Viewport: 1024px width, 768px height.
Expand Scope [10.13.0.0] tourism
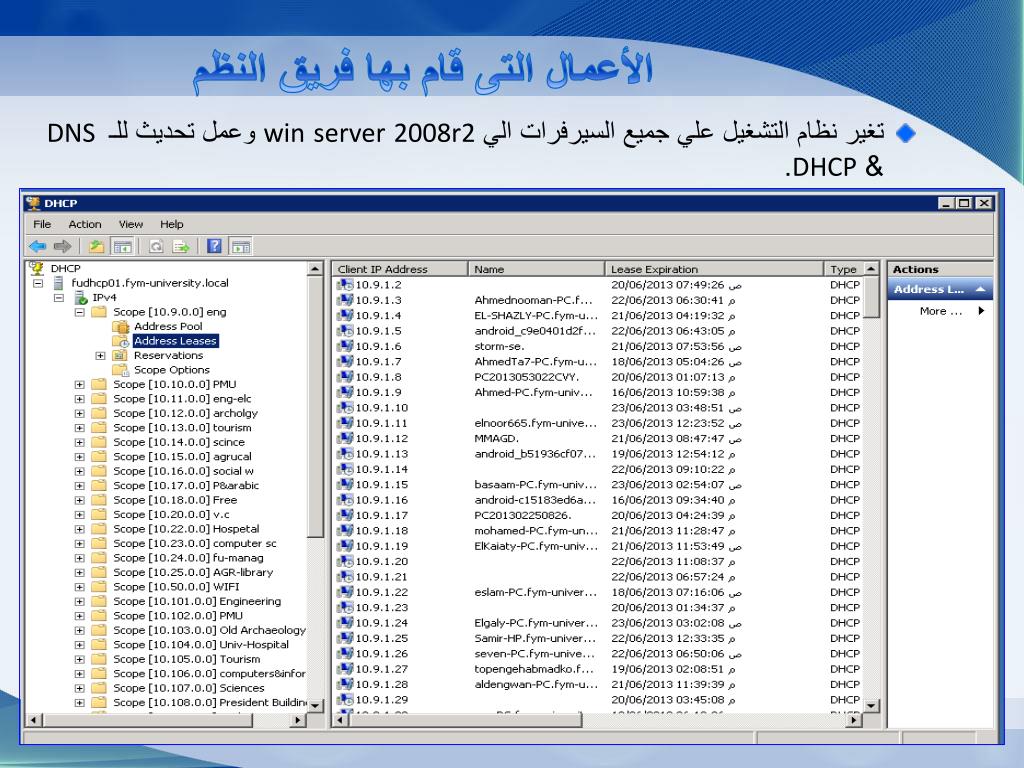[x=79, y=428]
